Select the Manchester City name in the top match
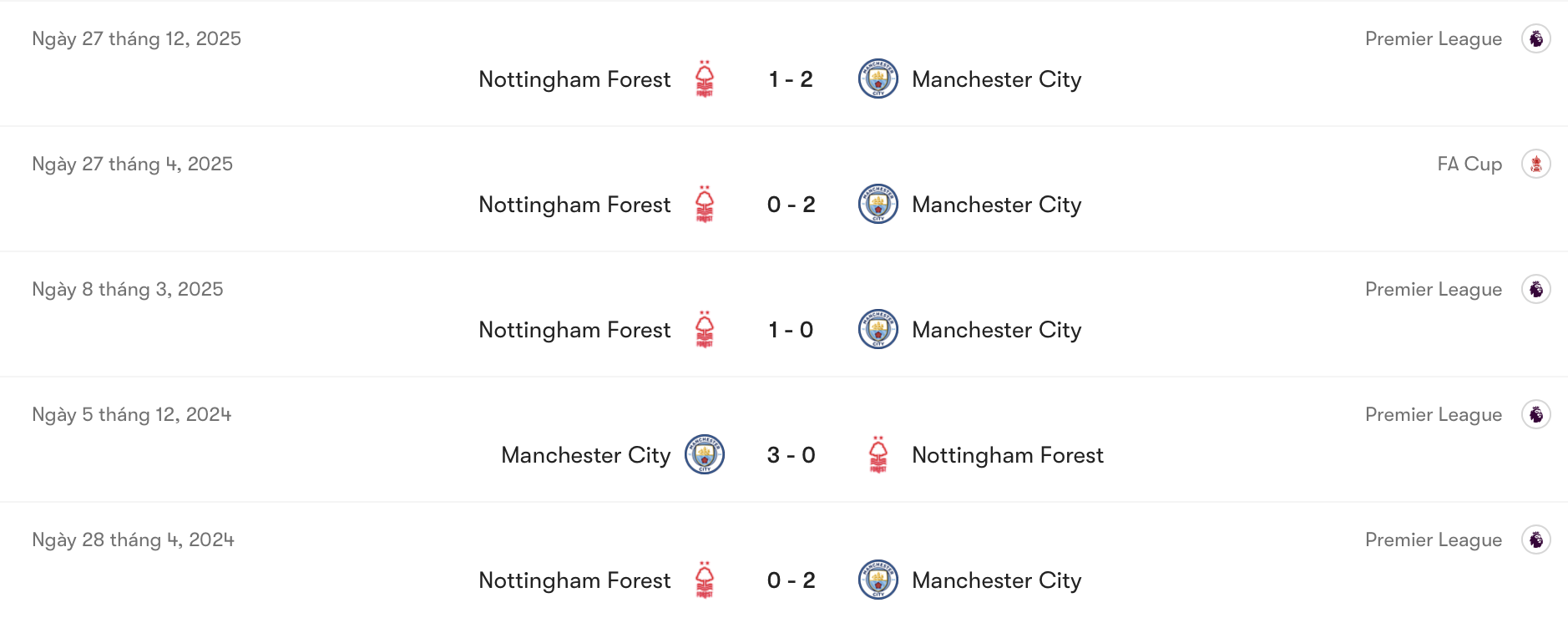 tap(997, 79)
